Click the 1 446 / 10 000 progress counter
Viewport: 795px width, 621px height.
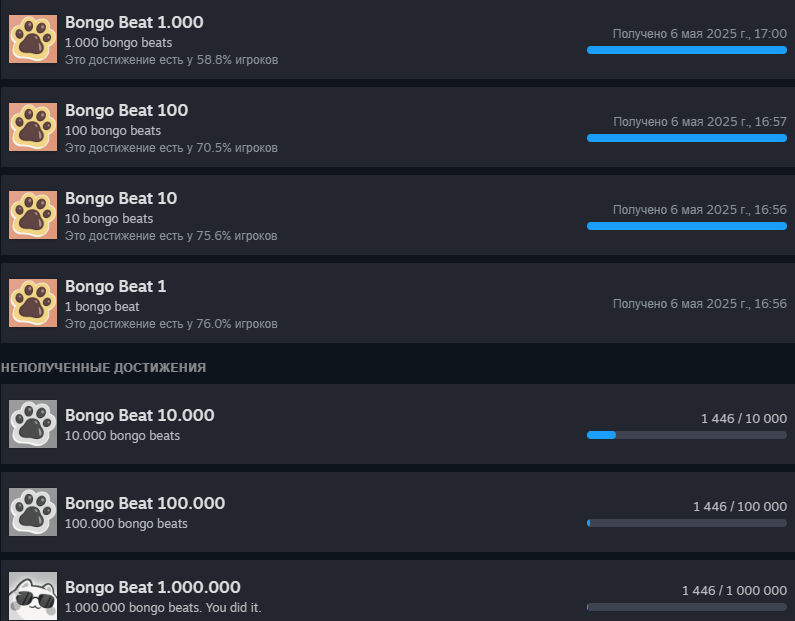(x=744, y=419)
